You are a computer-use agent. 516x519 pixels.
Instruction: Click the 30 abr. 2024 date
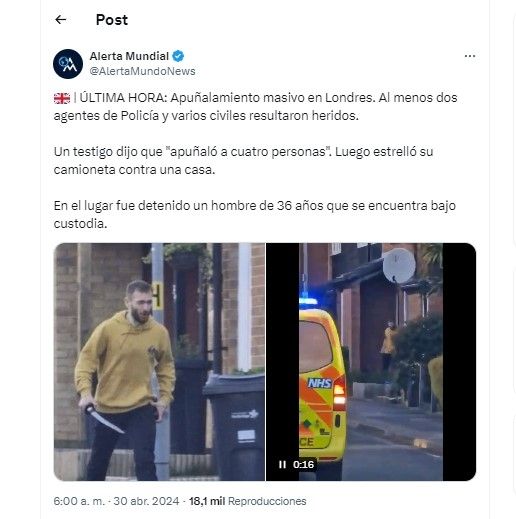point(146,501)
